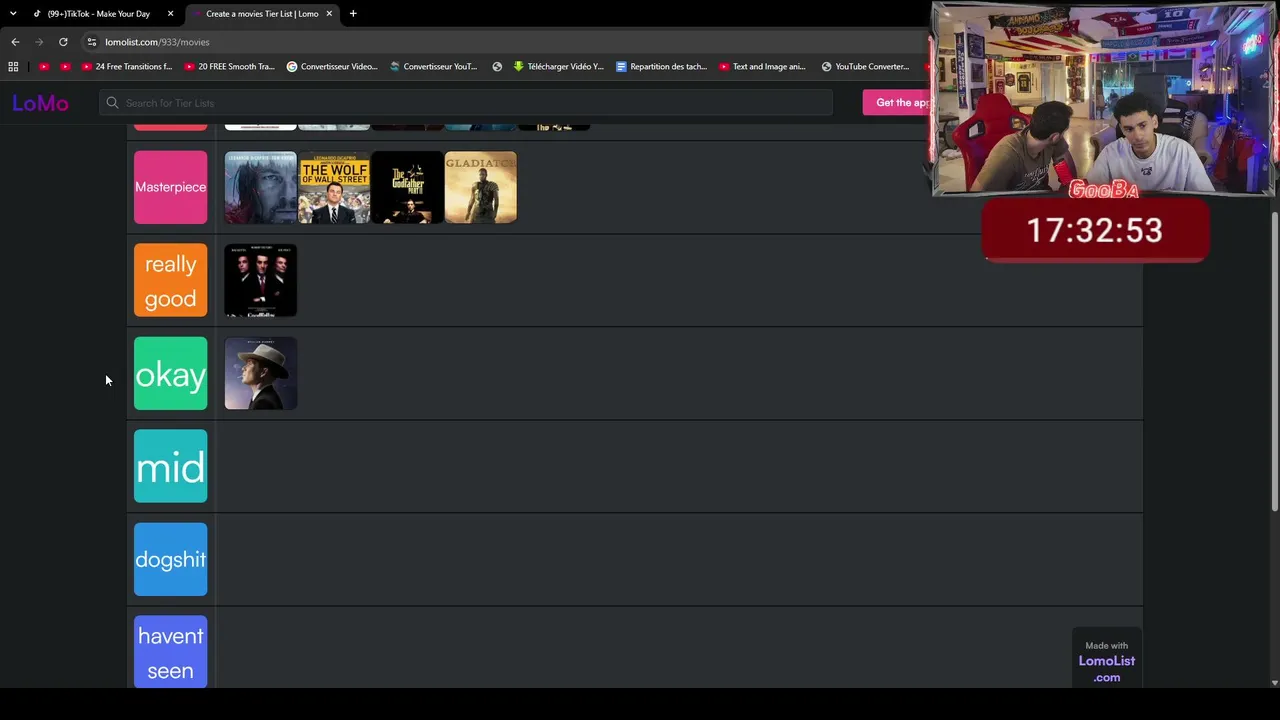This screenshot has width=1280, height=720.
Task: Pick The Wolf of Wall Street poster
Action: 334,187
